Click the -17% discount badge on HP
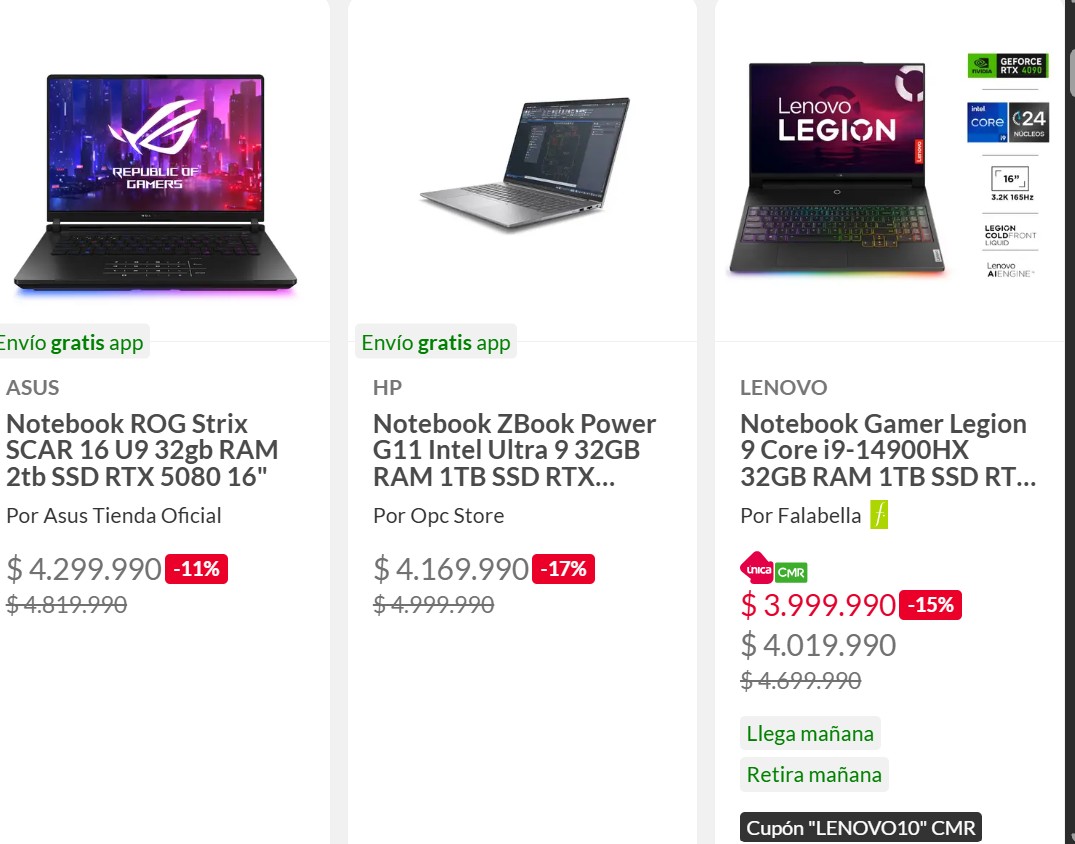The image size is (1075, 844). (564, 569)
